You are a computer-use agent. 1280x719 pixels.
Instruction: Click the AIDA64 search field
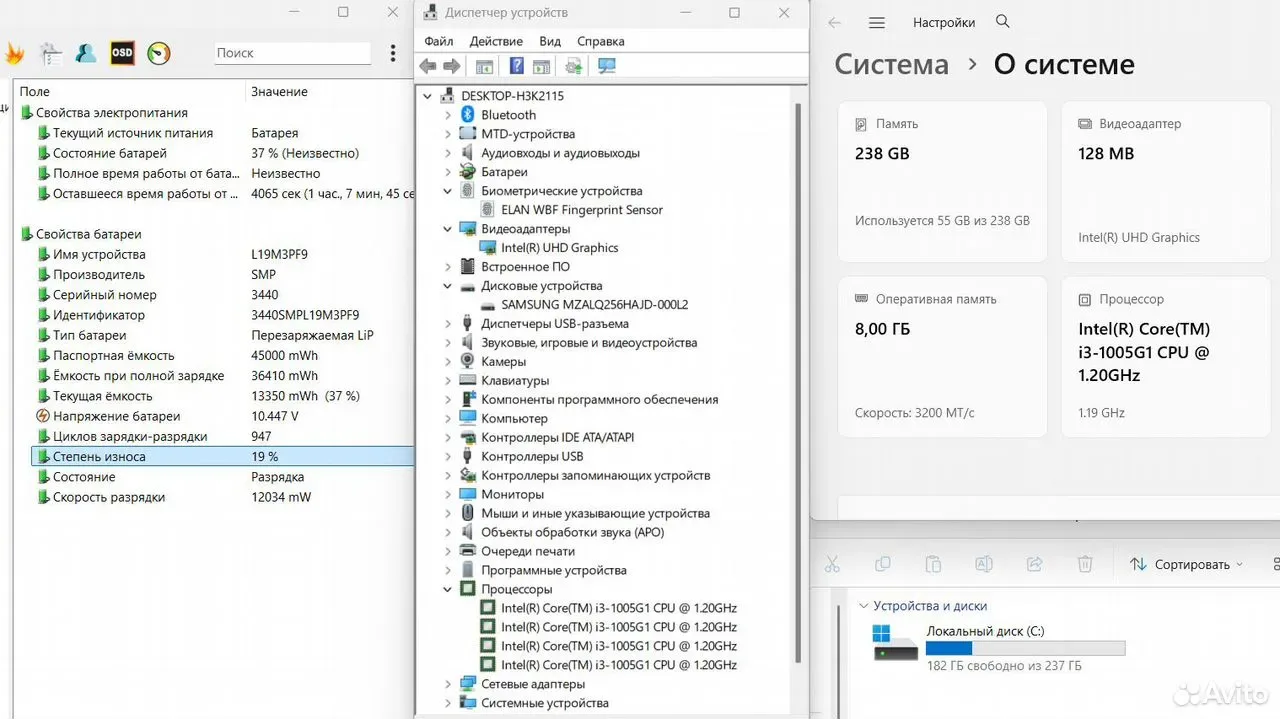[x=292, y=53]
